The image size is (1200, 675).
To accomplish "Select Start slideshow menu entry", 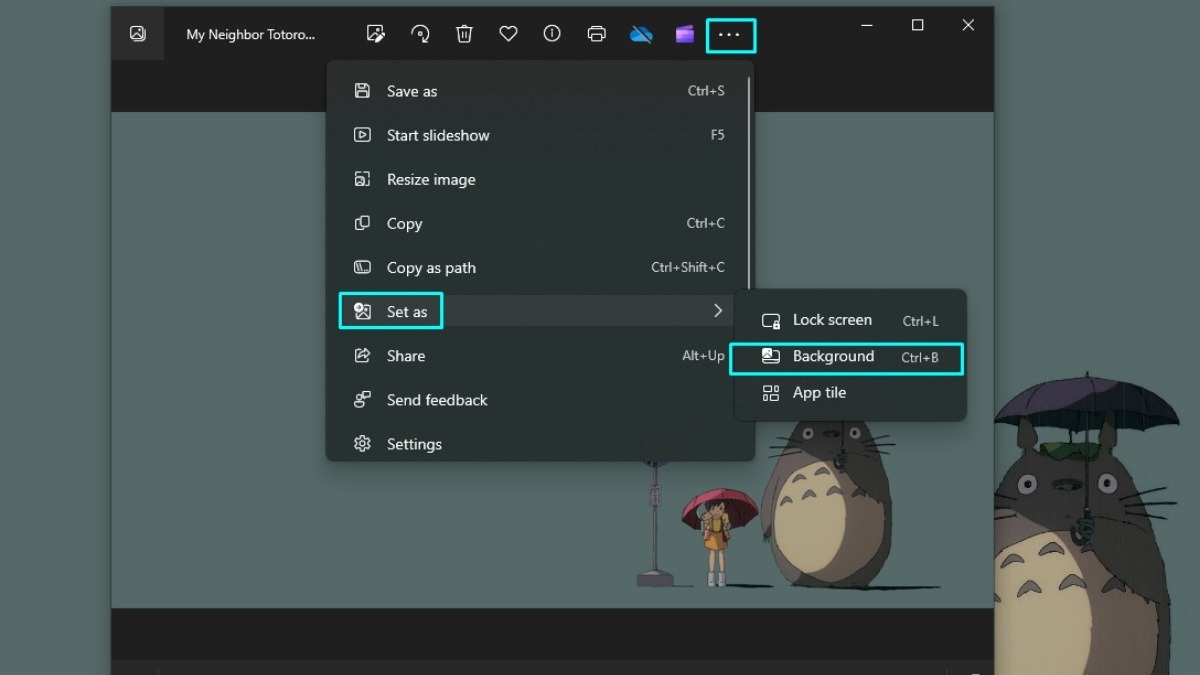I will click(540, 135).
